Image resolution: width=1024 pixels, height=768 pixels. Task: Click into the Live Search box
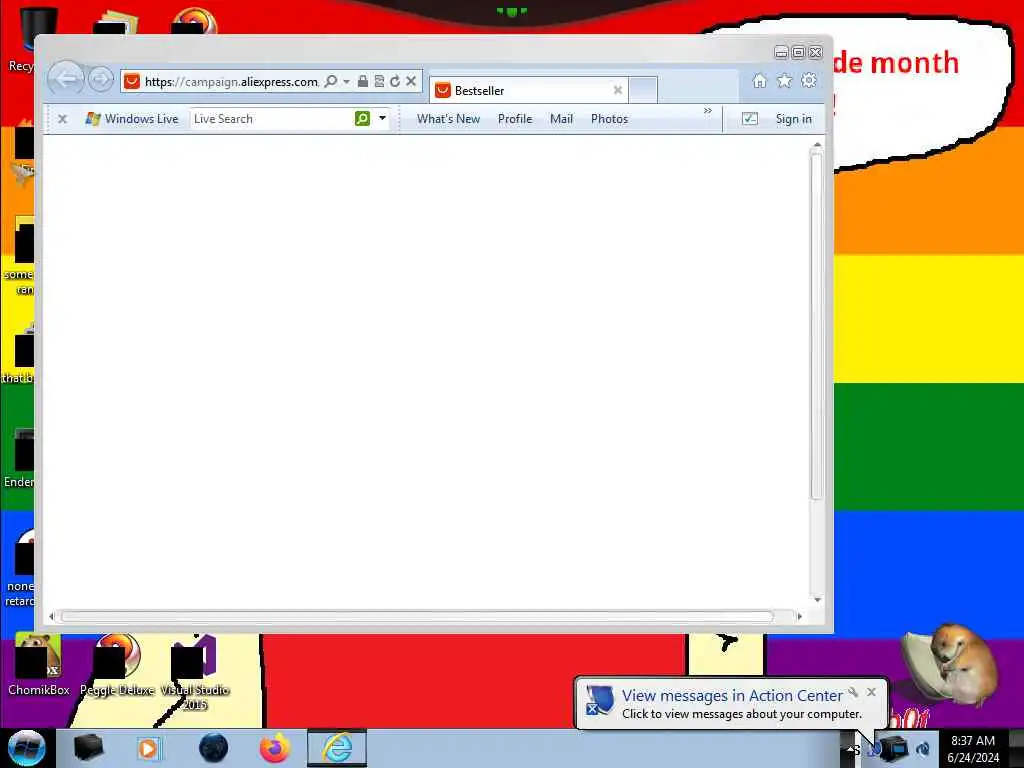pos(271,119)
